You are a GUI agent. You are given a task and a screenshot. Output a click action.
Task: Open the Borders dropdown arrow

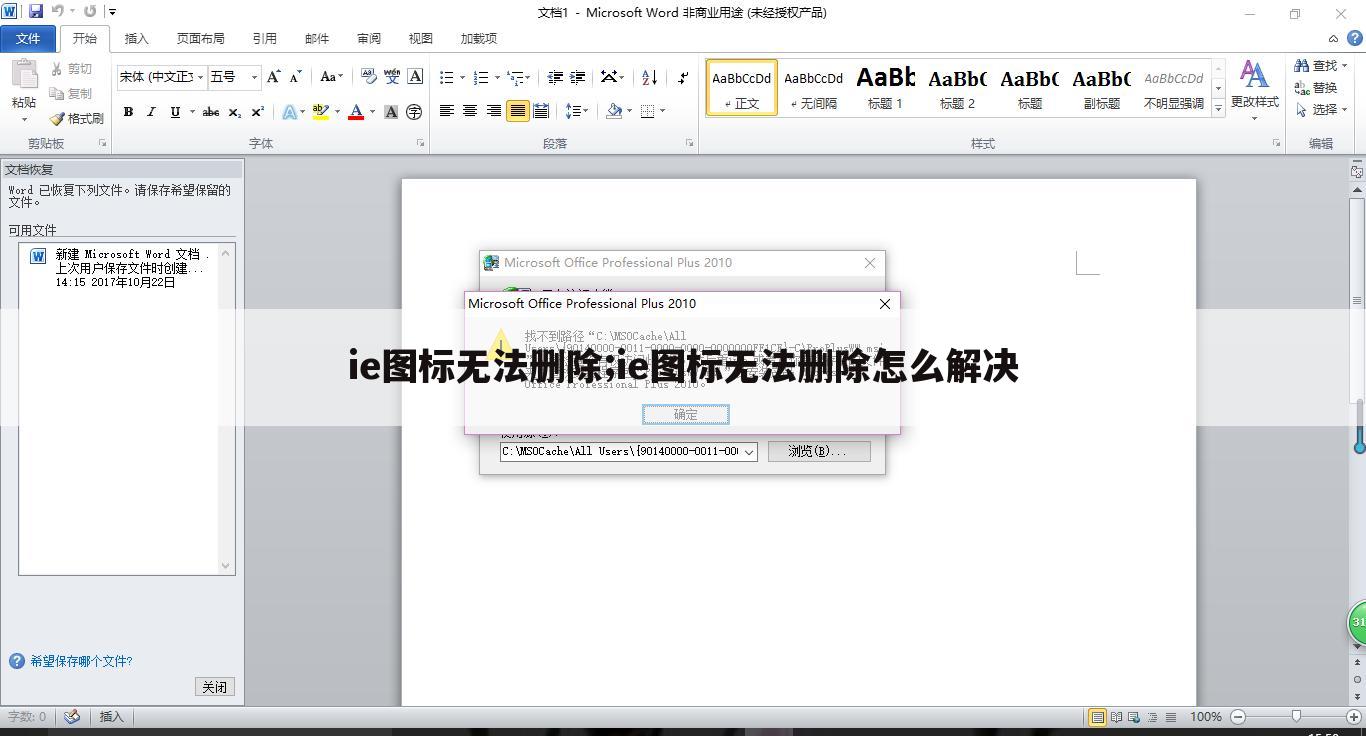662,111
